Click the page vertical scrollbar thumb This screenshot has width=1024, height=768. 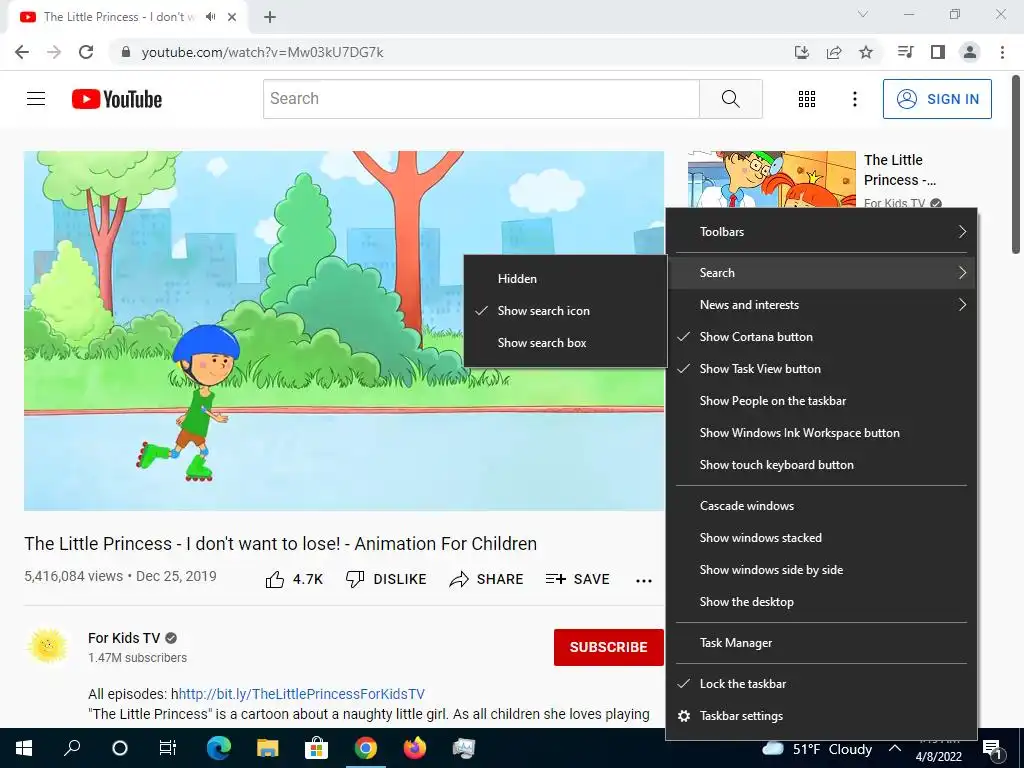click(x=1016, y=165)
